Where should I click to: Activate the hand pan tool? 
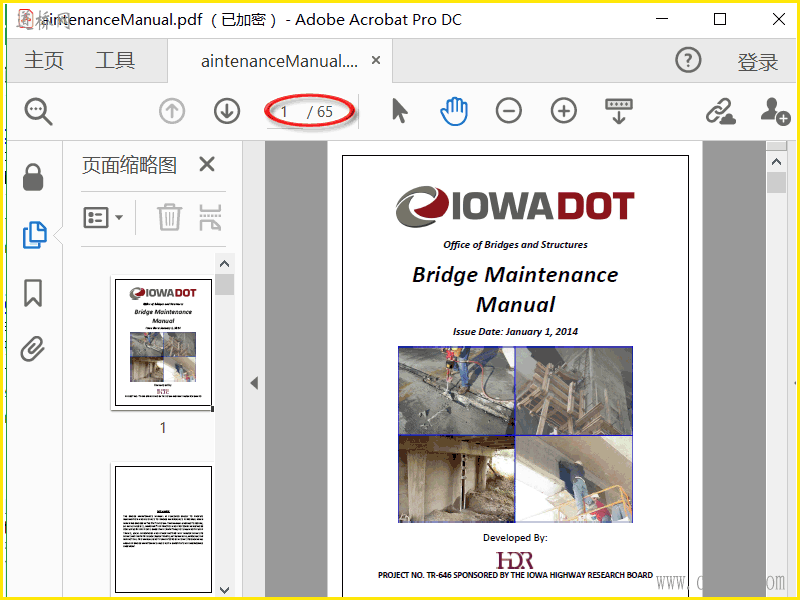(x=454, y=111)
